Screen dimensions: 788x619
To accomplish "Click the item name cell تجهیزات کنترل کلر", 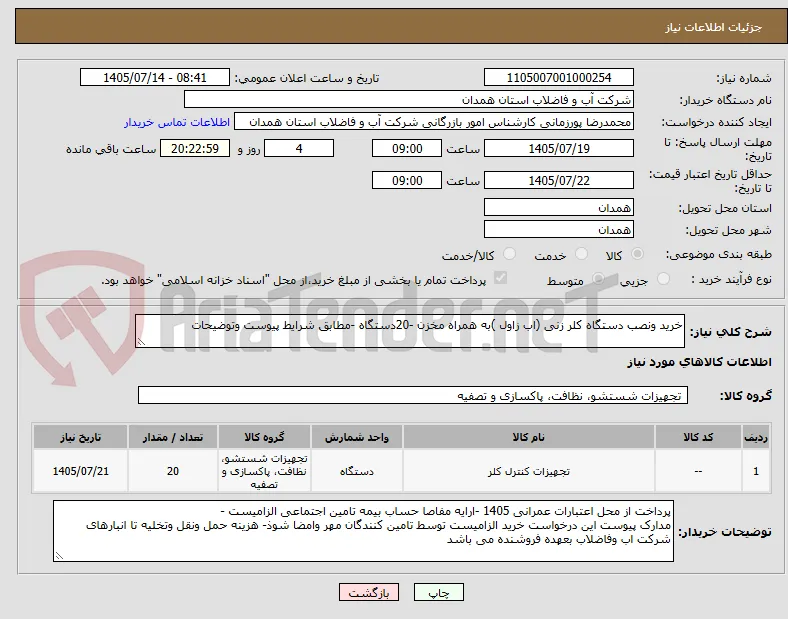I will coord(529,471).
